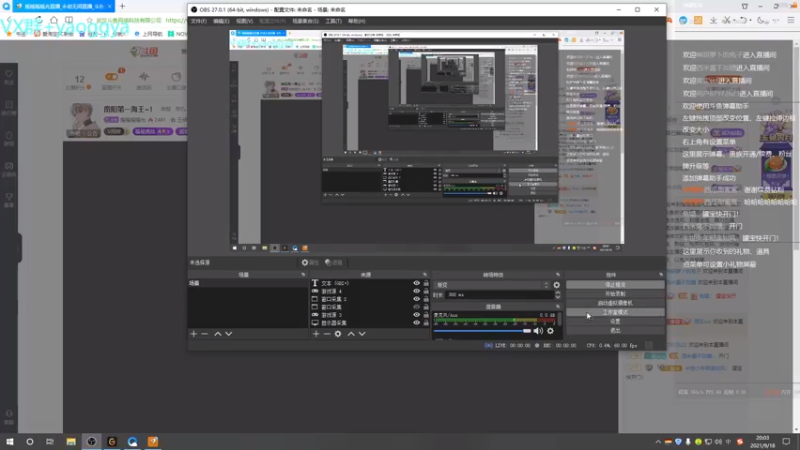
Task: Lock the 文本 (GDI+) source
Action: (x=426, y=283)
